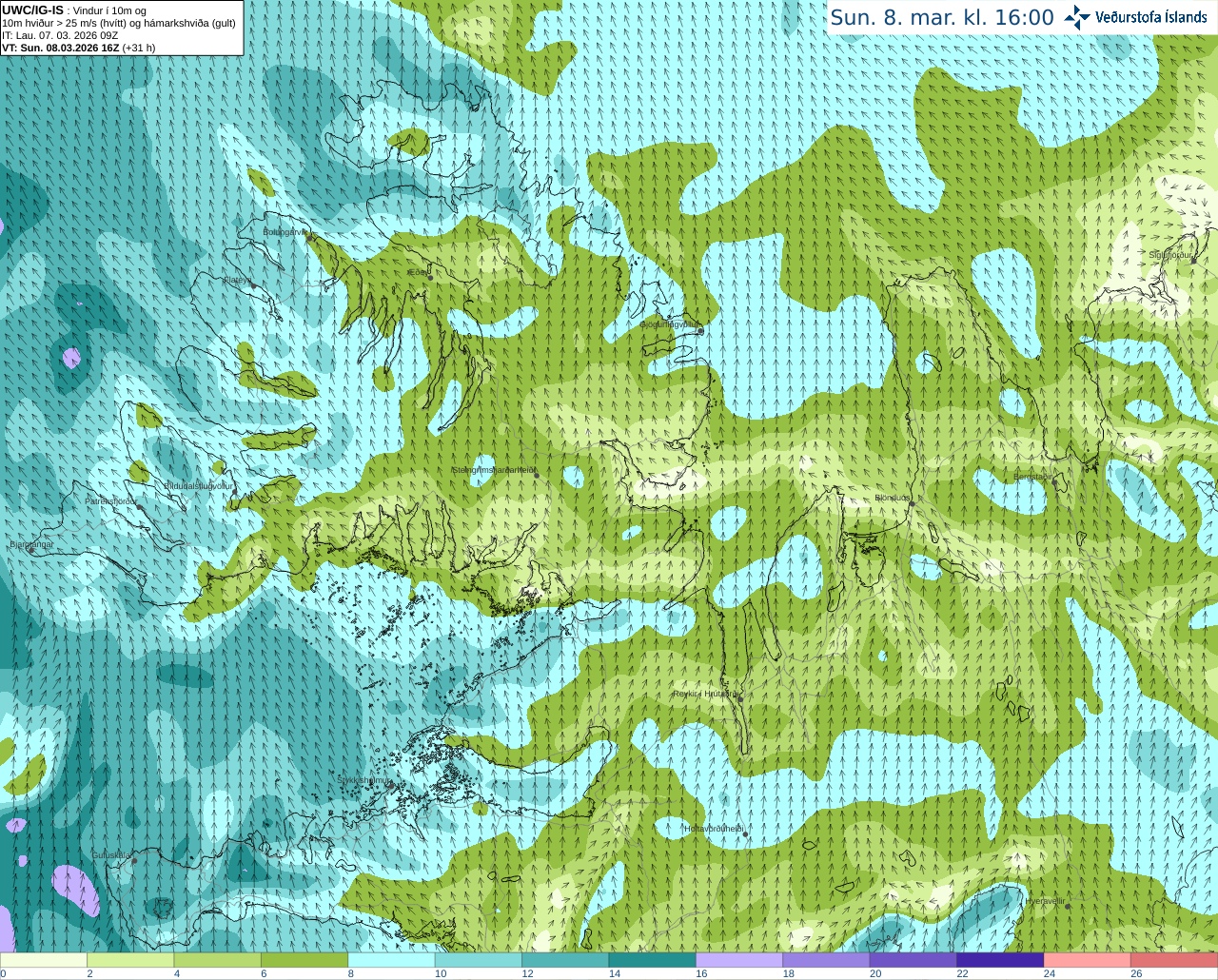Click the 12–14 m/s teal legend swatch
The width and height of the screenshot is (1218, 980).
[566, 960]
